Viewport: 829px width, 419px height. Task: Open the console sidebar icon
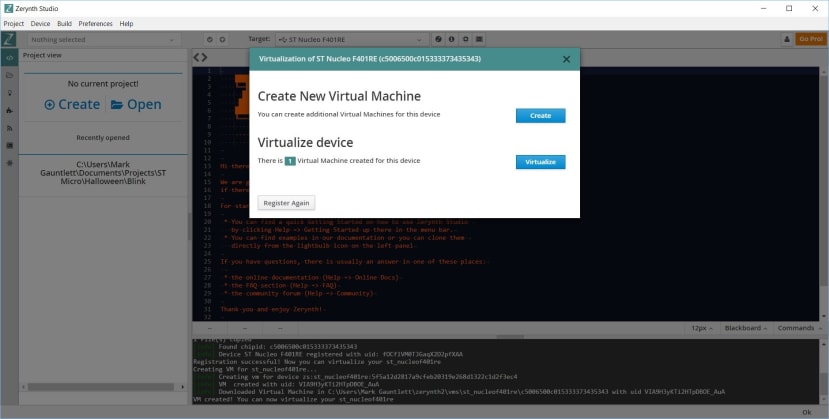9,145
